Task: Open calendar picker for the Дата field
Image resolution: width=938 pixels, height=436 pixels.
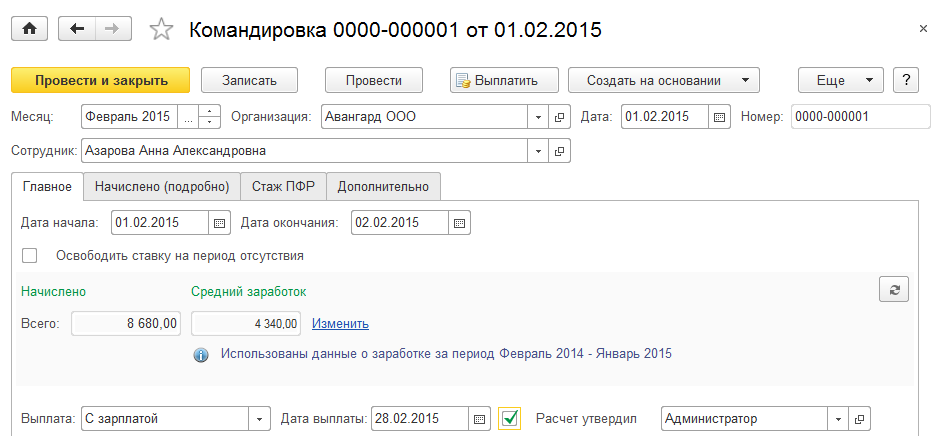Action: tap(720, 117)
